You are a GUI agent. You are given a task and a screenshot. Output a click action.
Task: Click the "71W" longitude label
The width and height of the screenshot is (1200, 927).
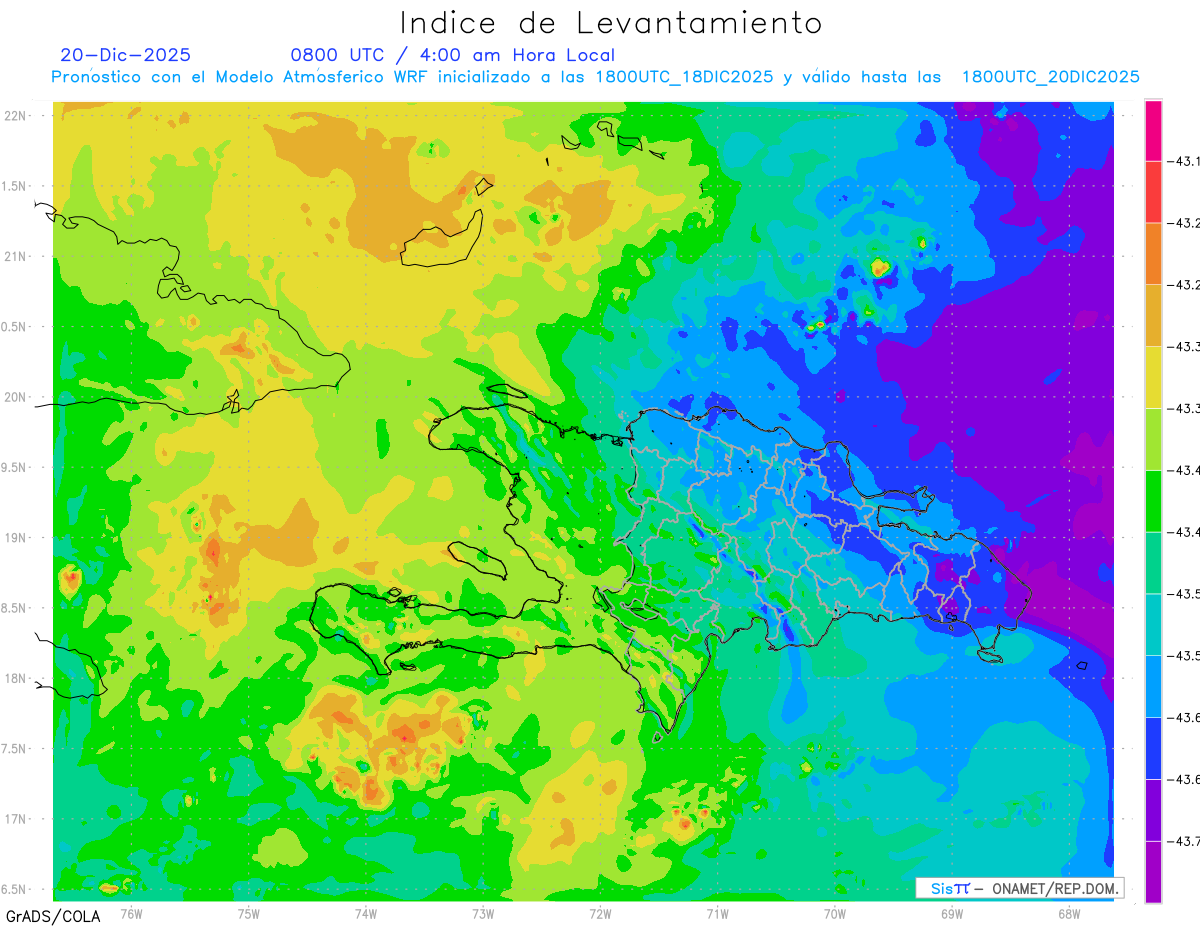point(717,913)
